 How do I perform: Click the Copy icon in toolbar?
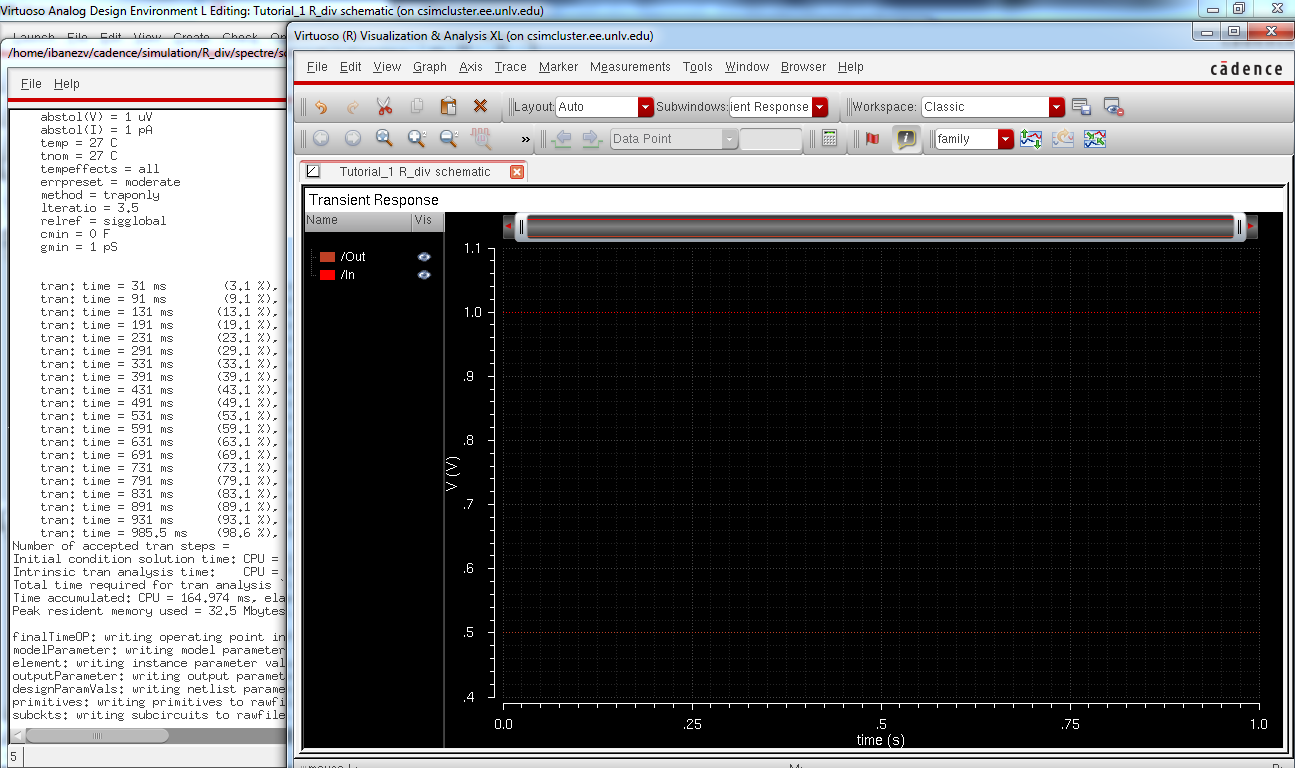click(417, 107)
